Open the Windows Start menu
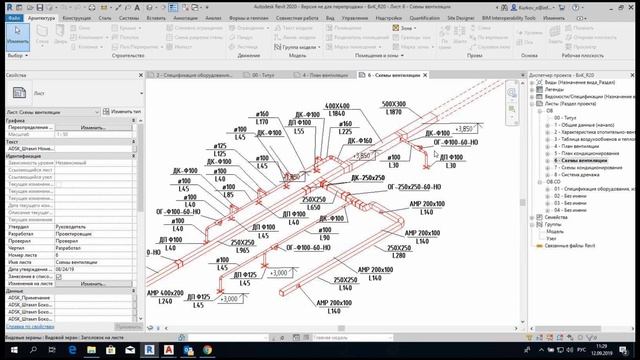Image resolution: width=640 pixels, height=360 pixels. [14, 350]
